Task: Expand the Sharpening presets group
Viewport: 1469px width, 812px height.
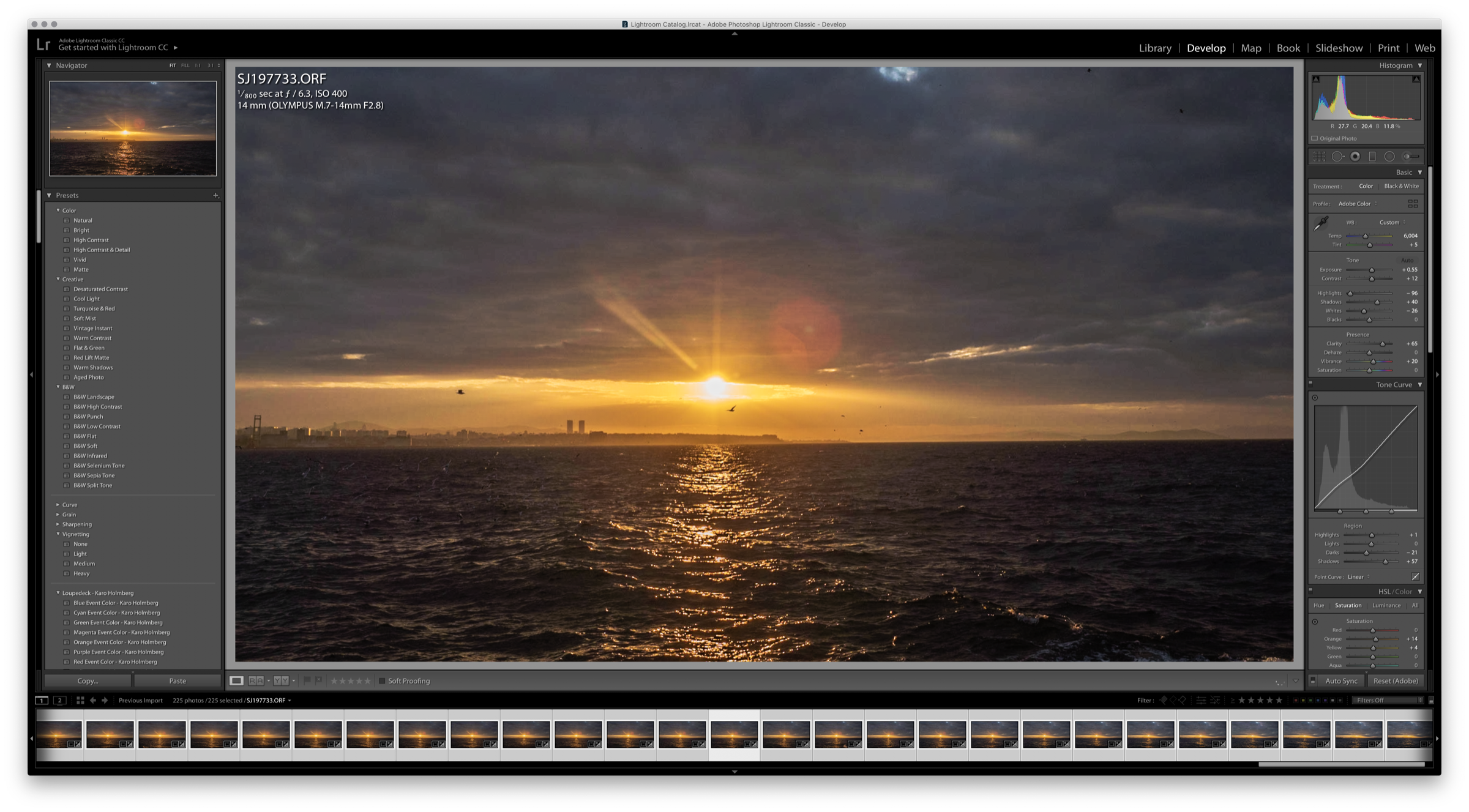Action: click(x=58, y=524)
